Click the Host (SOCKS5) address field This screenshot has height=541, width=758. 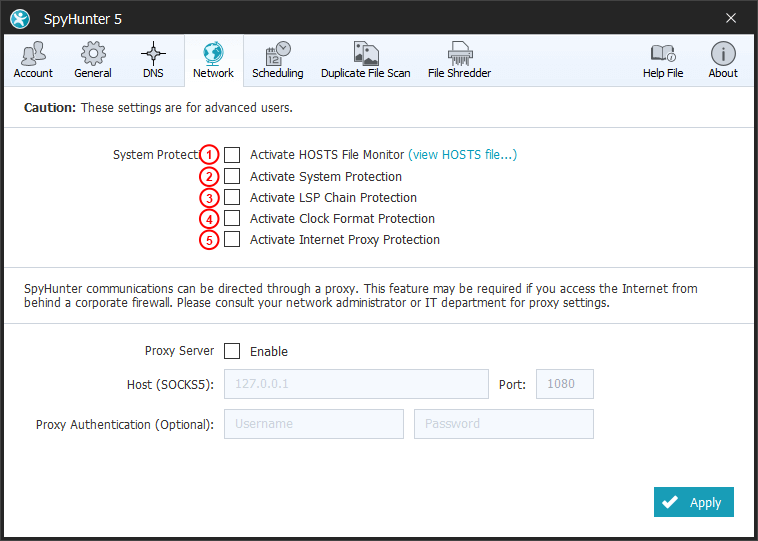356,384
